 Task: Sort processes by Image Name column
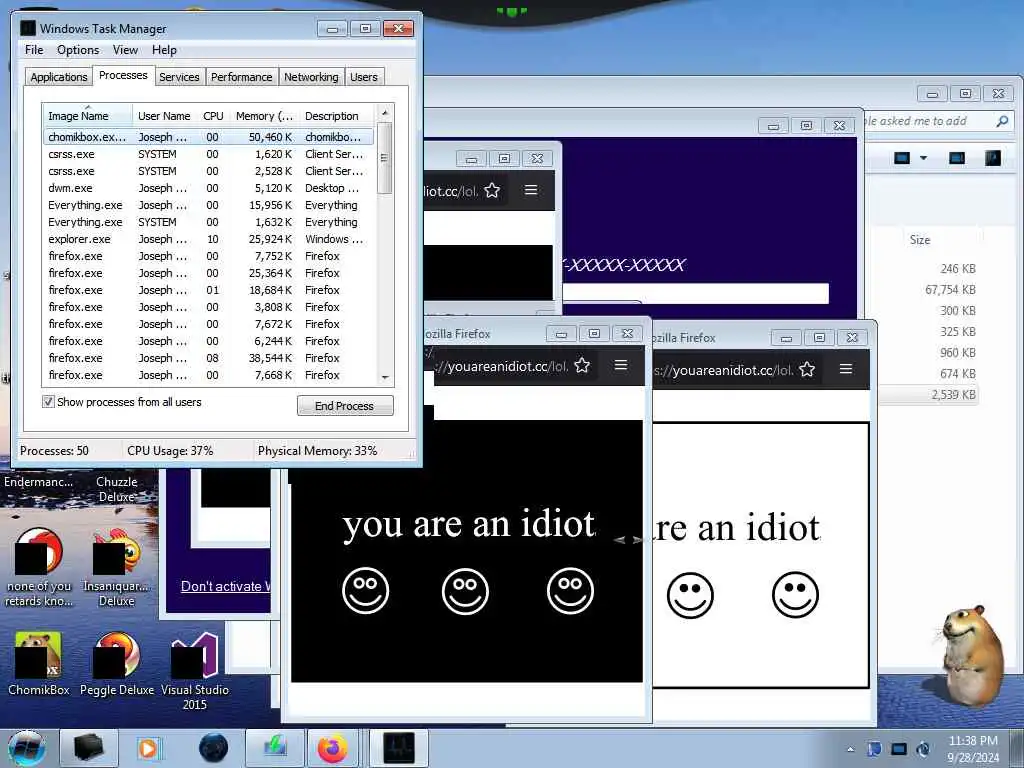click(88, 116)
